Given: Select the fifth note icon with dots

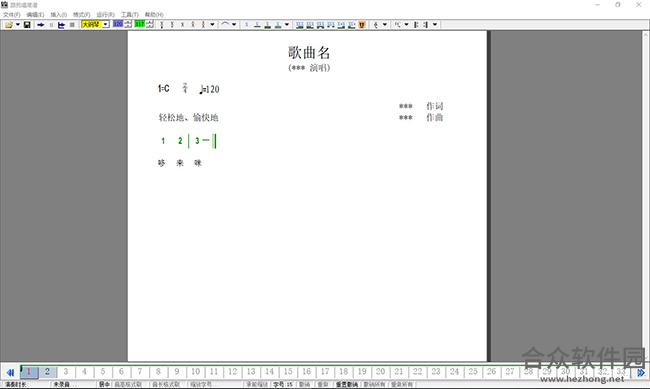Looking at the screenshot, I should tap(203, 25).
